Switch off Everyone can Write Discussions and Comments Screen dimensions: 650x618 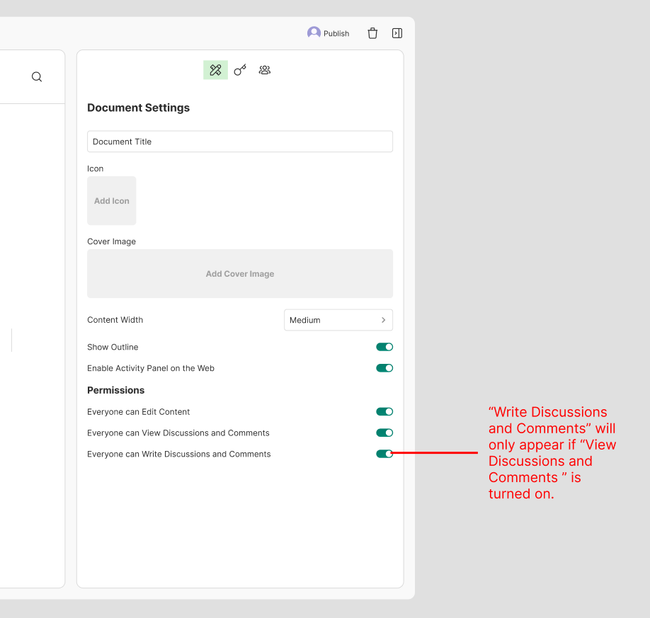click(x=384, y=454)
